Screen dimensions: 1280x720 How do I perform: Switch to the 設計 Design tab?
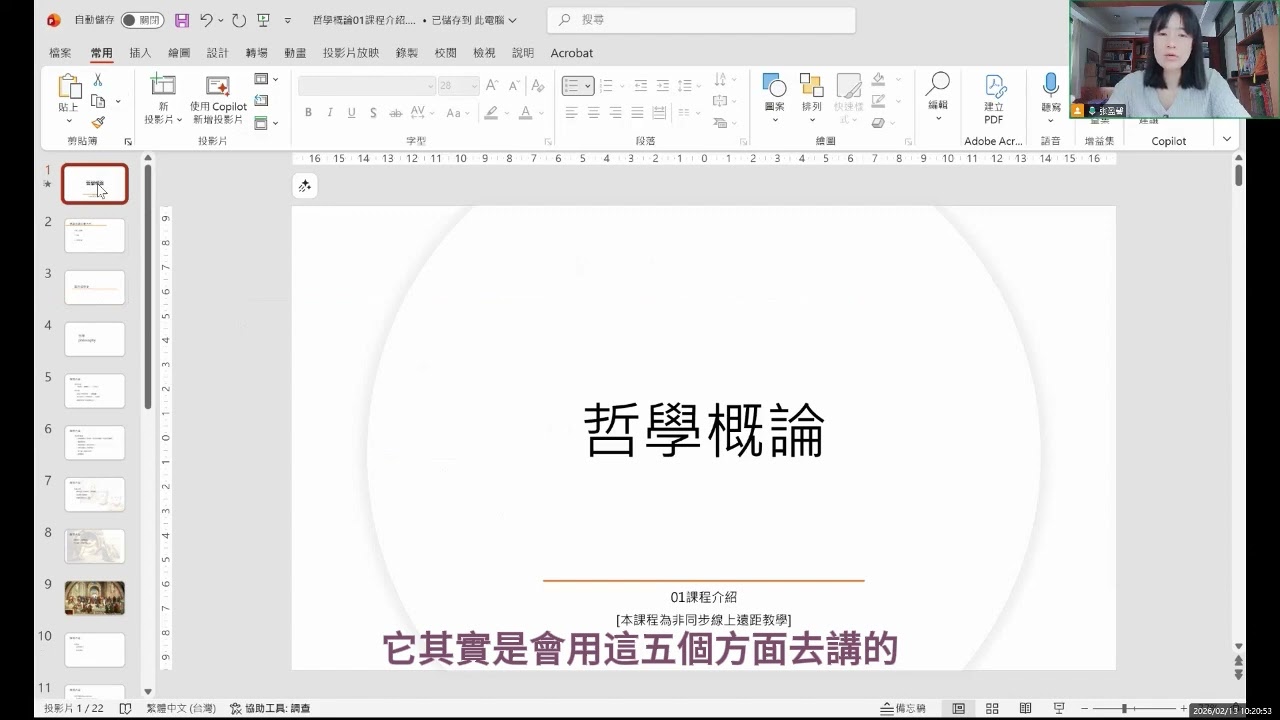(217, 53)
